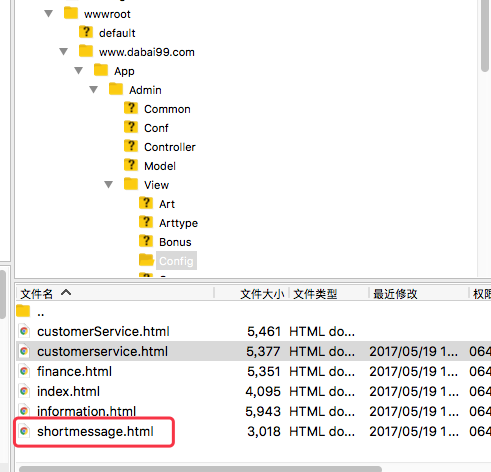Click the Common folder question-mark icon
The width and height of the screenshot is (491, 472).
click(131, 108)
